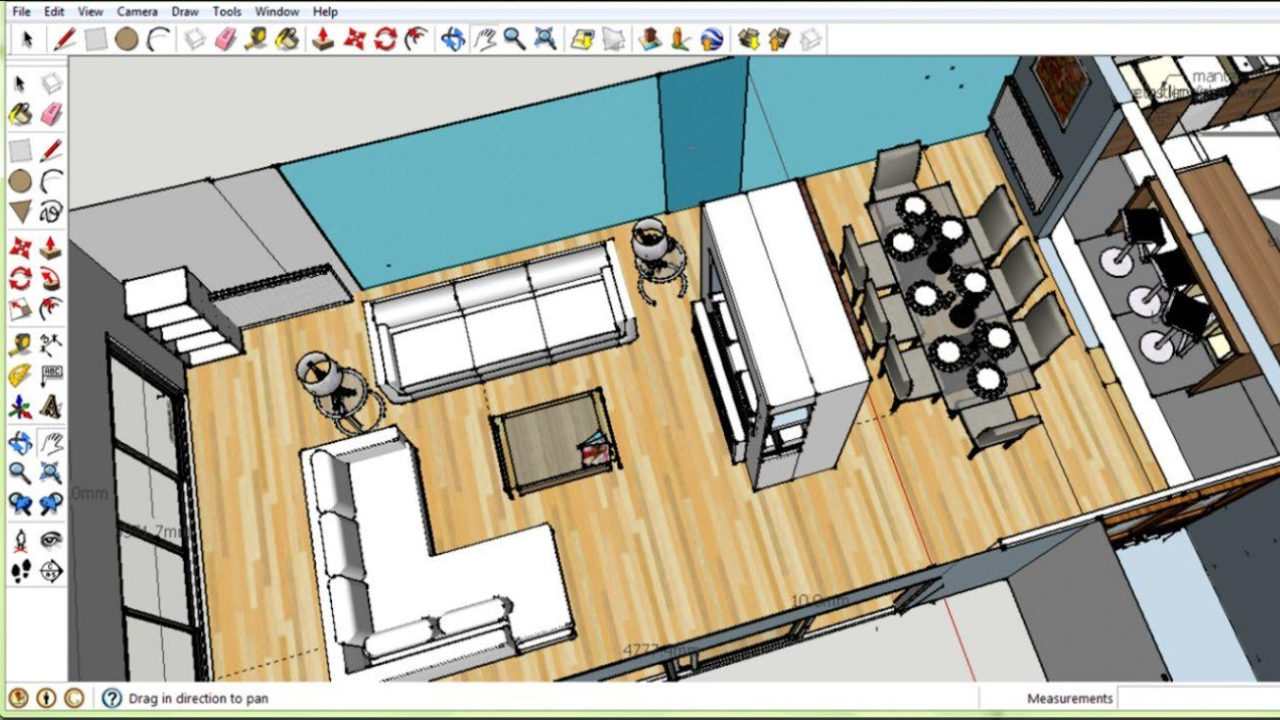This screenshot has height=720, width=1280.
Task: Select the Polygon tool
Action: pyautogui.click(x=20, y=212)
